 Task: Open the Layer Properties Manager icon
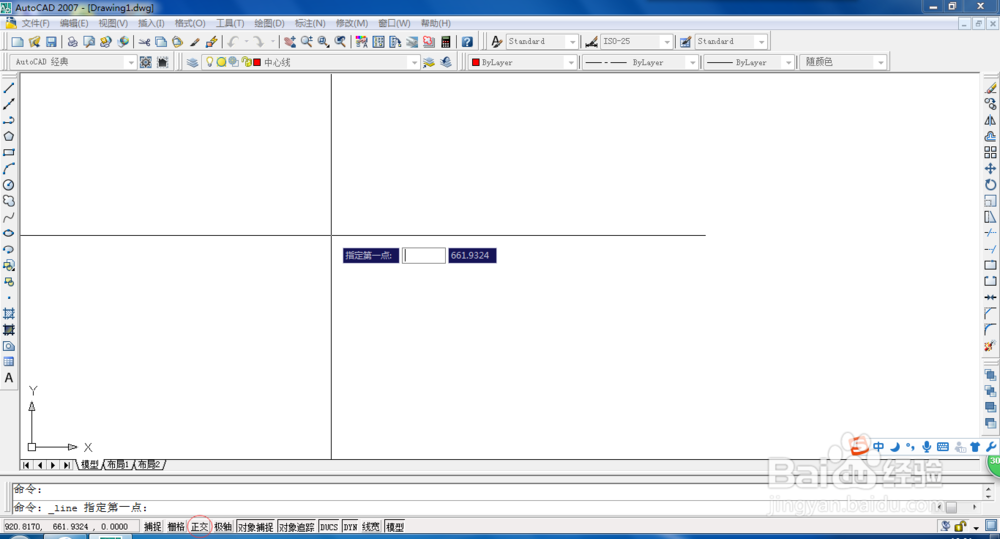(192, 62)
